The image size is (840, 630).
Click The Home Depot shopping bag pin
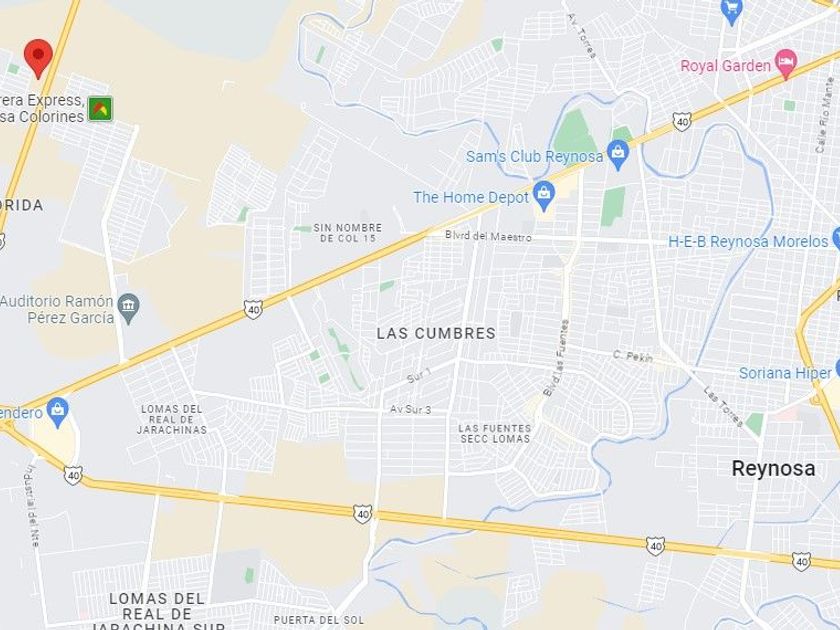click(x=544, y=196)
